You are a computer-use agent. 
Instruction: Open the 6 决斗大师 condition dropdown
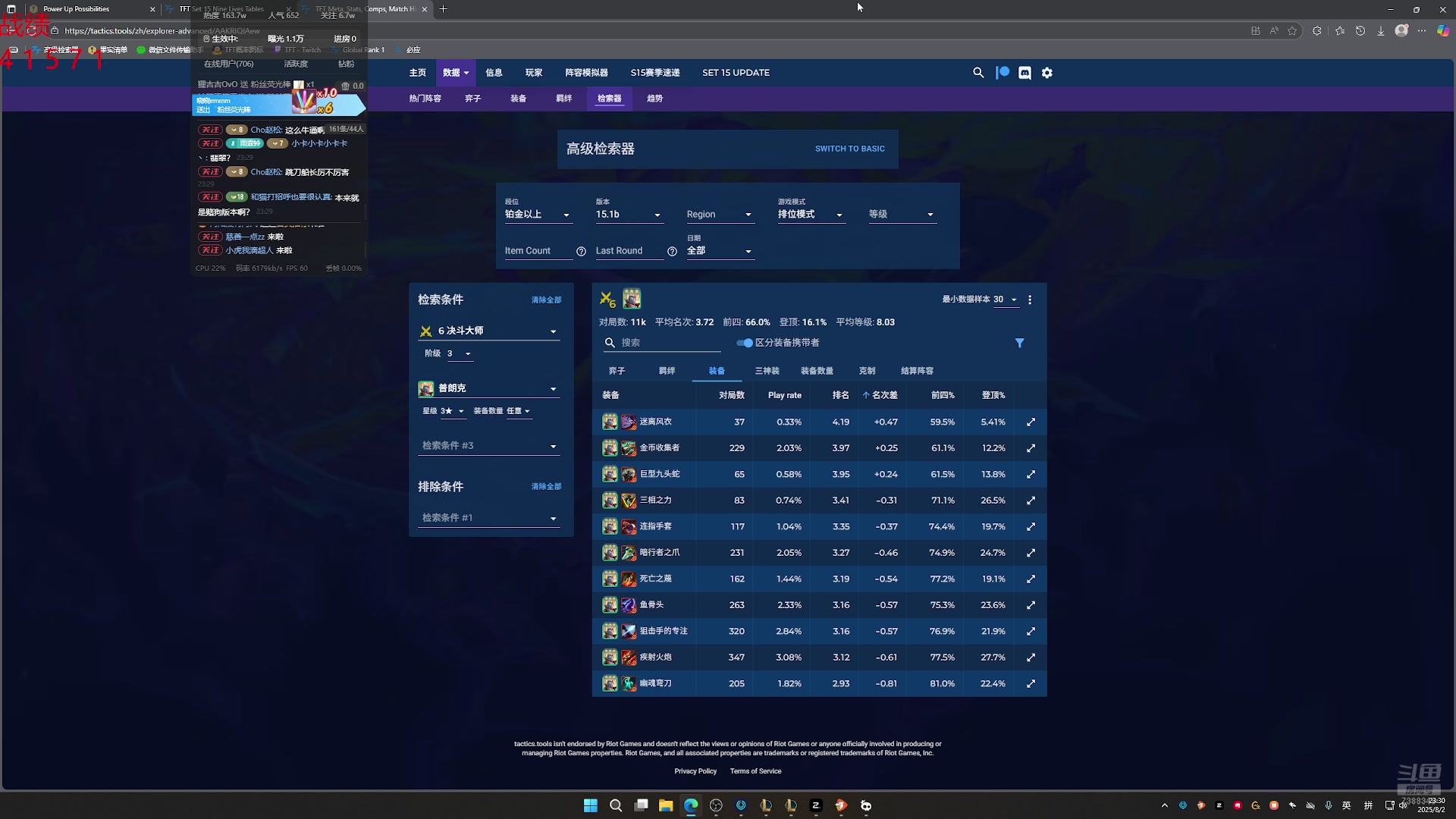(x=489, y=331)
